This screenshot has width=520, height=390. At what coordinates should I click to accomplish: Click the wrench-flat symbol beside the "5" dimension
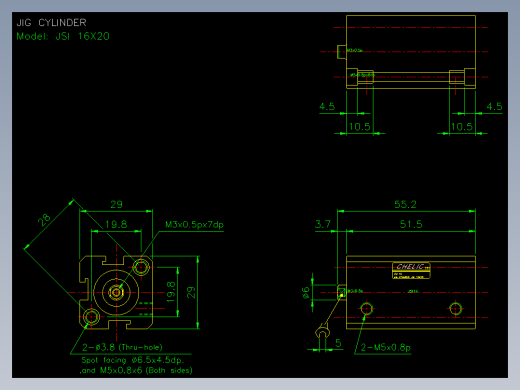click(322, 332)
